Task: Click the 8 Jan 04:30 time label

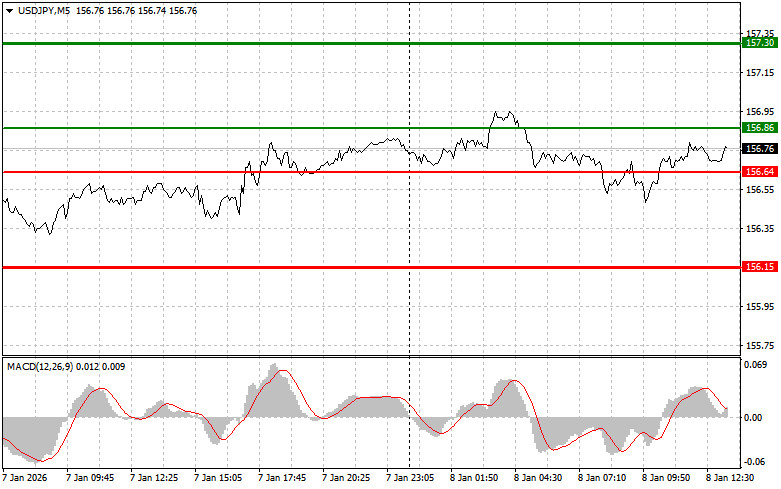Action: point(538,478)
